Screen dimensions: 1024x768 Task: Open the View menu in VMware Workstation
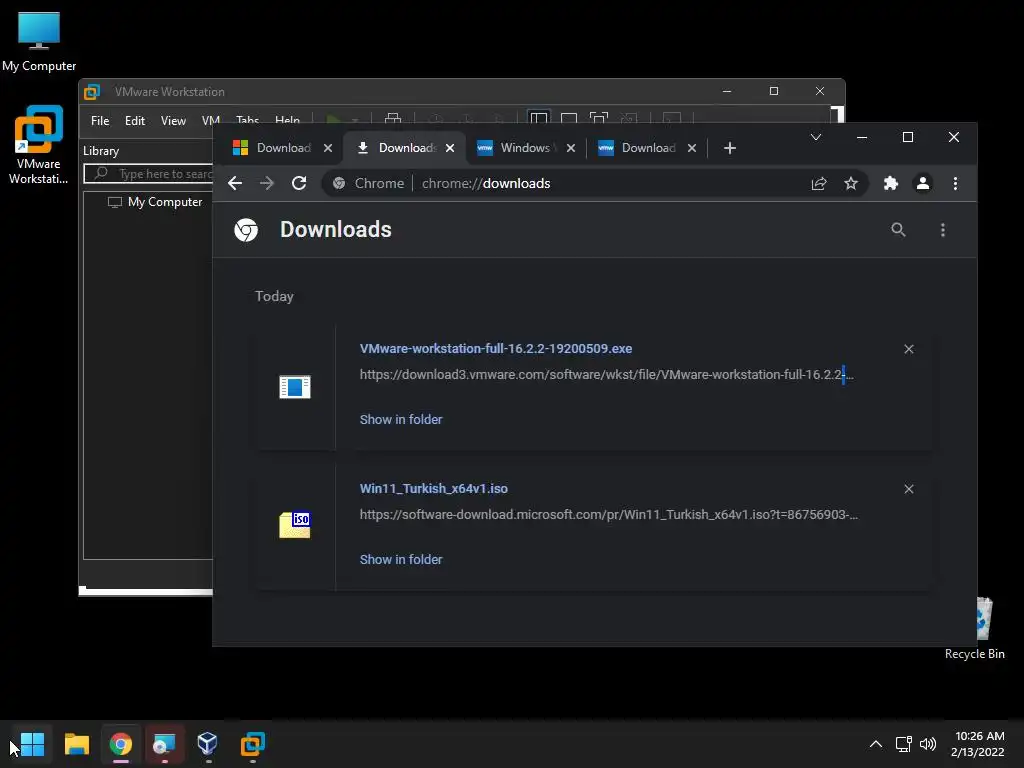click(x=173, y=121)
